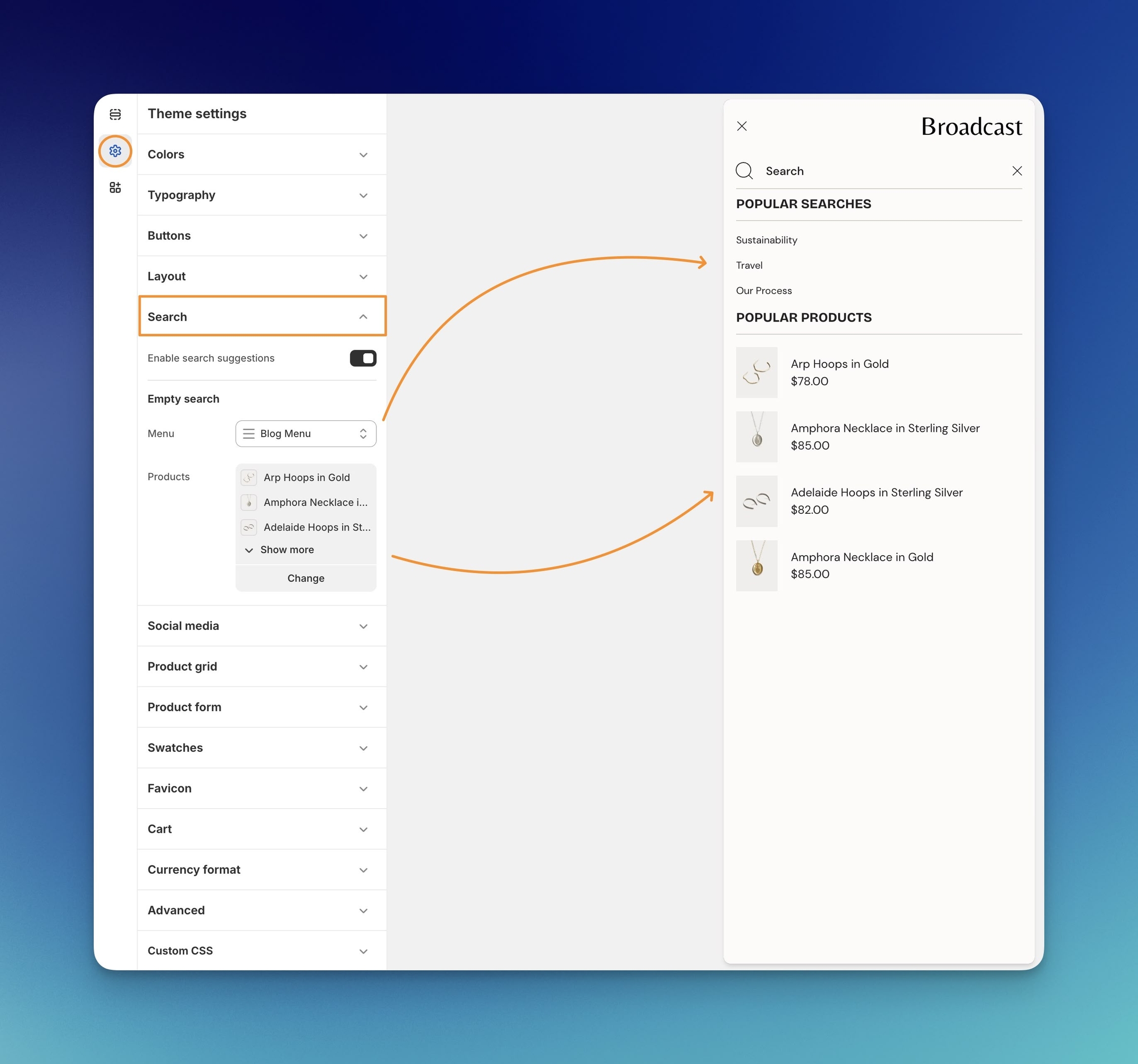Image resolution: width=1138 pixels, height=1064 pixels.
Task: Click the magnifying glass search icon
Action: pyautogui.click(x=744, y=170)
